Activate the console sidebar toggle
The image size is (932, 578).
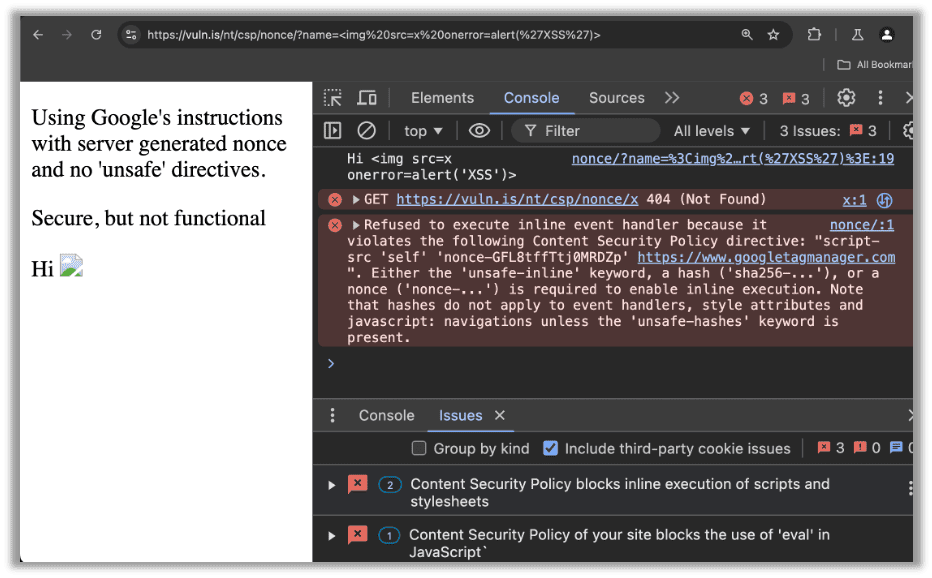pyautogui.click(x=332, y=130)
